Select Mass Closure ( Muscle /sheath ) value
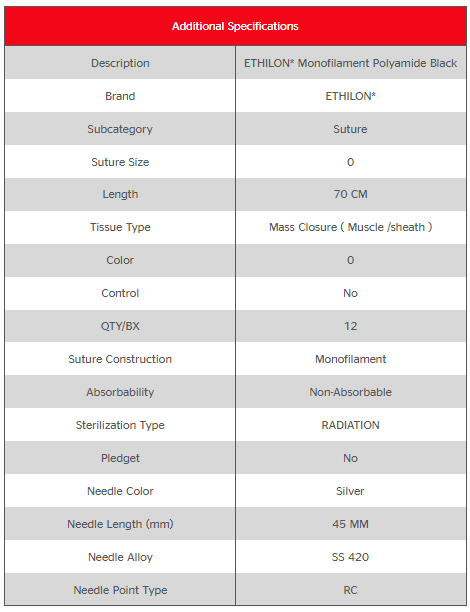Image resolution: width=470 pixels, height=612 pixels. coord(351,227)
